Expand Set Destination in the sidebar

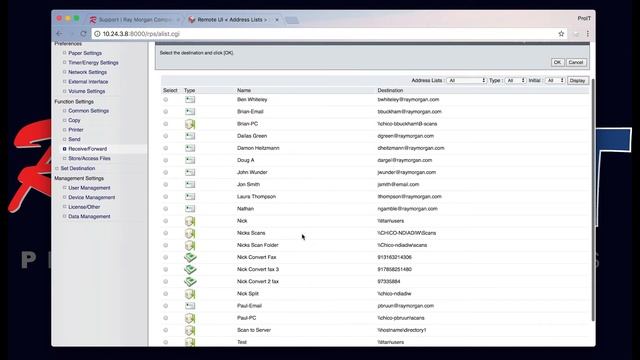point(78,168)
